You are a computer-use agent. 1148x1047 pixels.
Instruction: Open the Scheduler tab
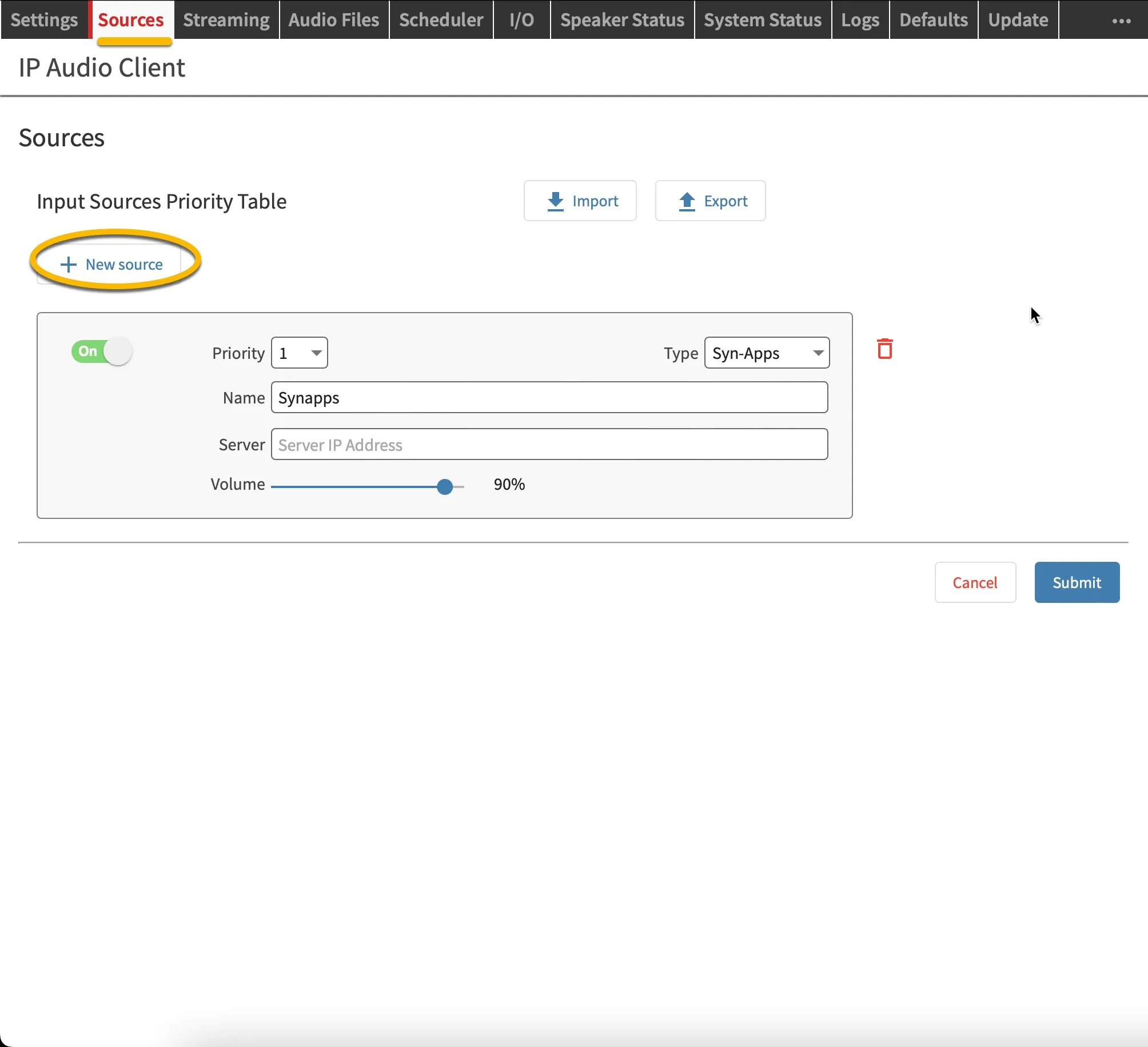pos(441,19)
